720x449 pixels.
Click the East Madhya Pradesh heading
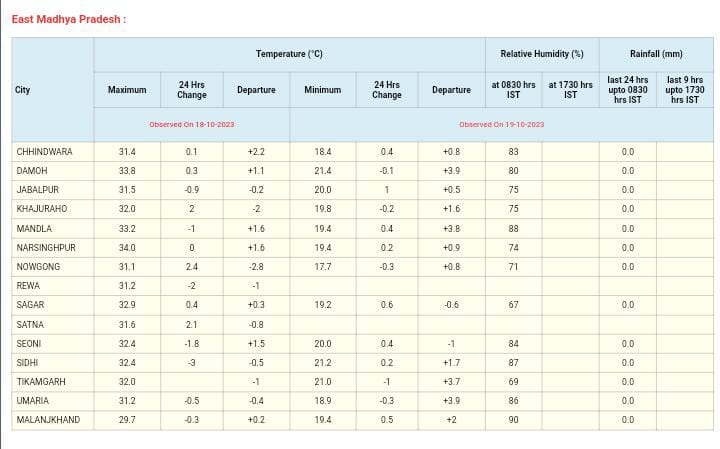pos(69,19)
